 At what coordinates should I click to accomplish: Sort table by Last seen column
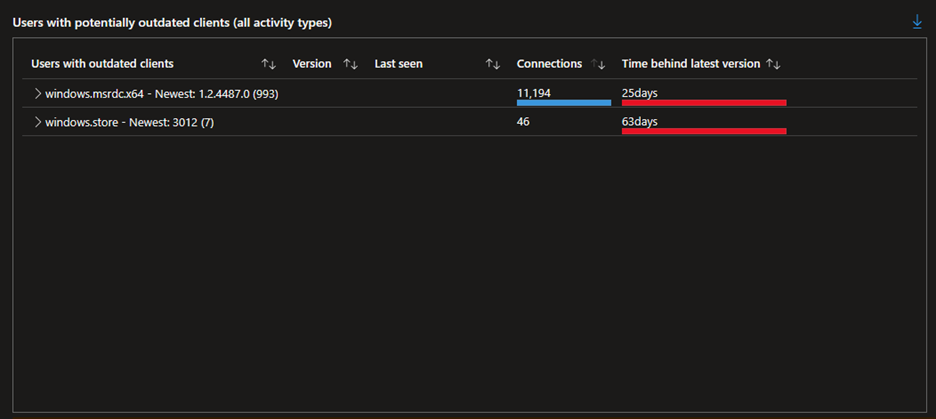click(x=492, y=64)
